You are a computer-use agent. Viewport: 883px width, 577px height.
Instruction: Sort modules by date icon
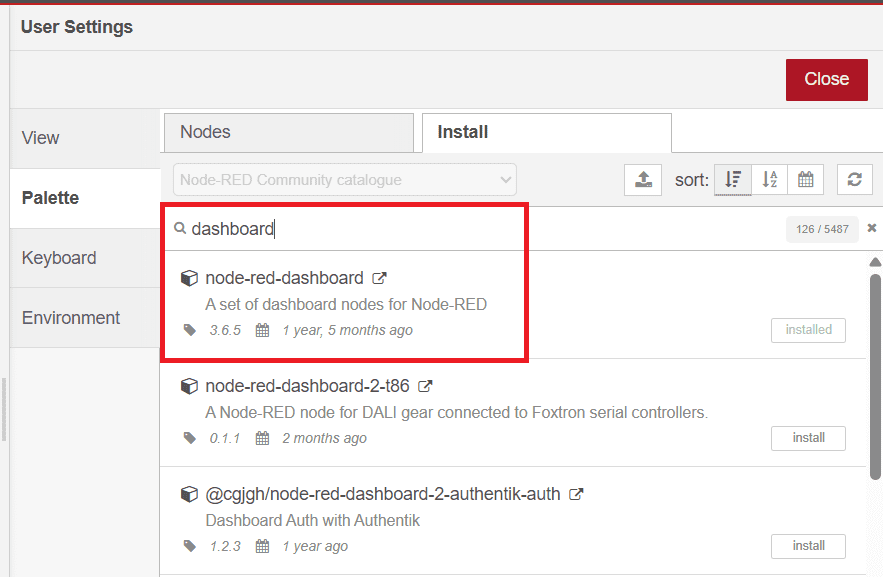tap(808, 179)
